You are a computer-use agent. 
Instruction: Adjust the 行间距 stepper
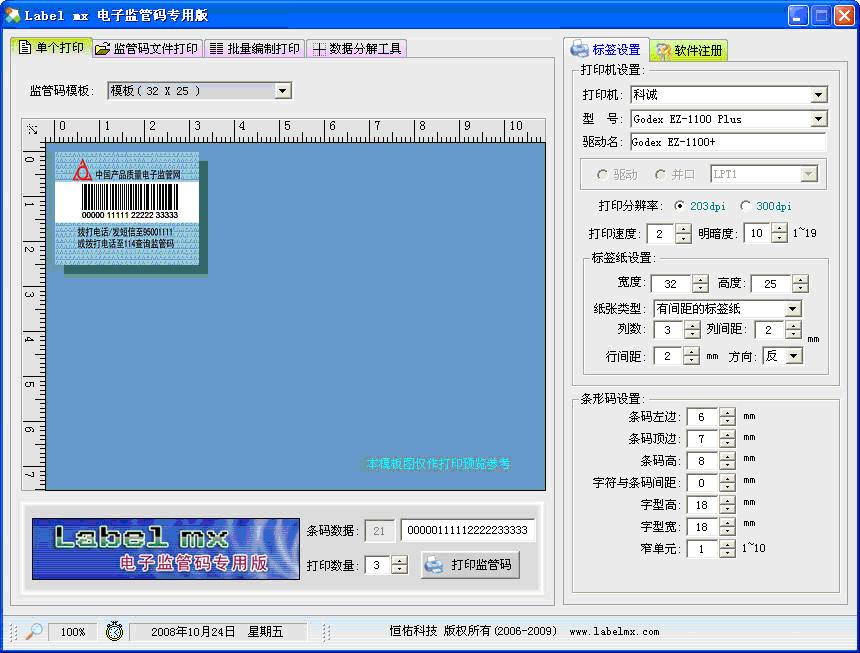691,356
